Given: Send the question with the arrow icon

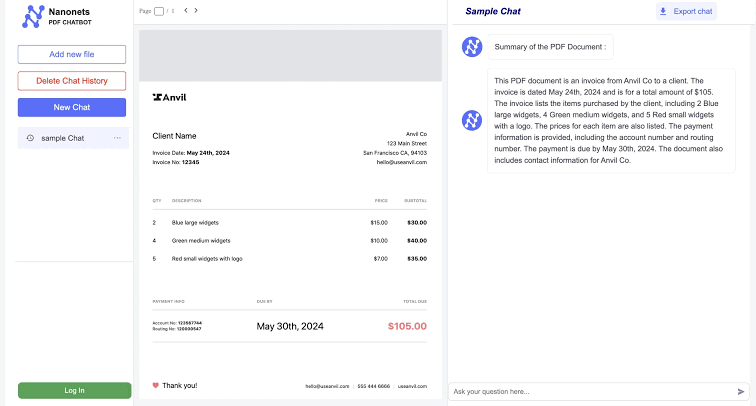Looking at the screenshot, I should pyautogui.click(x=741, y=392).
